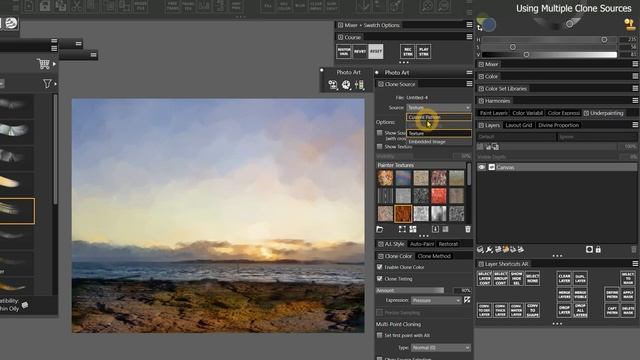Adjust the V value slider
The width and height of the screenshot is (640, 360).
click(550, 54)
